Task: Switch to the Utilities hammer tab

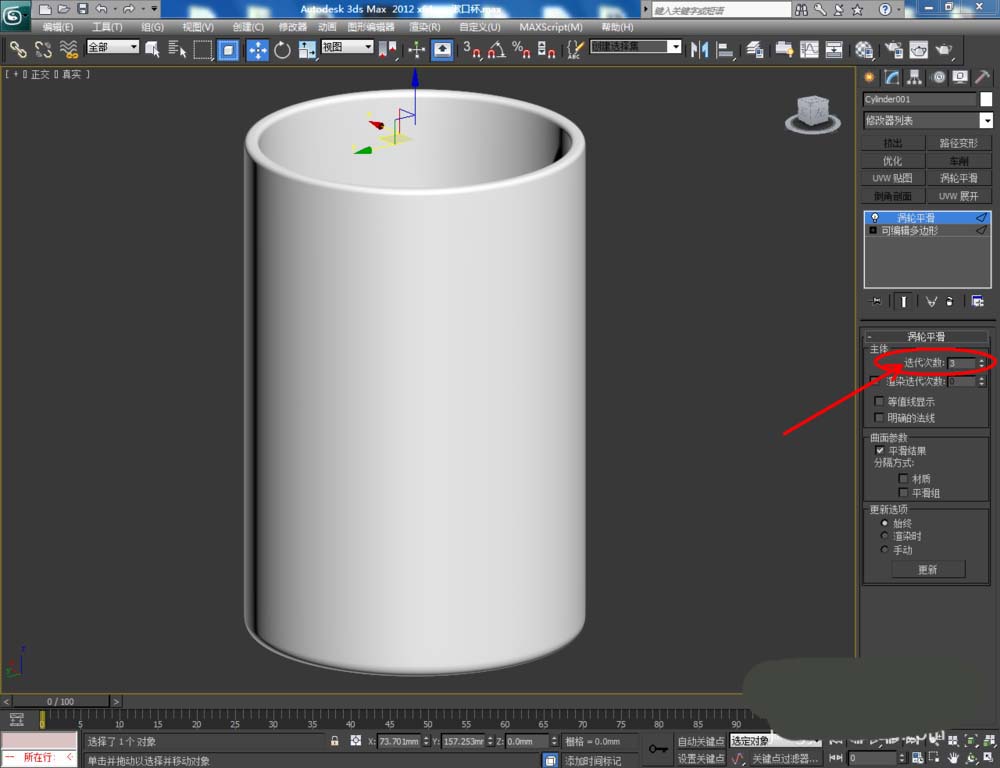Action: (x=982, y=78)
